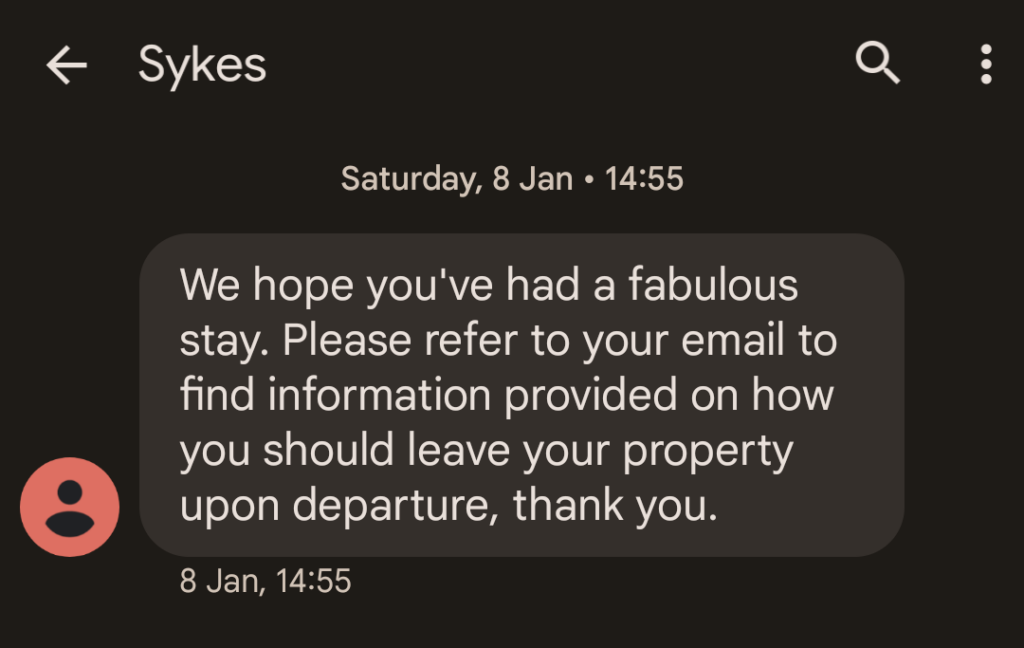This screenshot has height=648, width=1024.
Task: Open the three-dot more options menu
Action: coord(986,64)
